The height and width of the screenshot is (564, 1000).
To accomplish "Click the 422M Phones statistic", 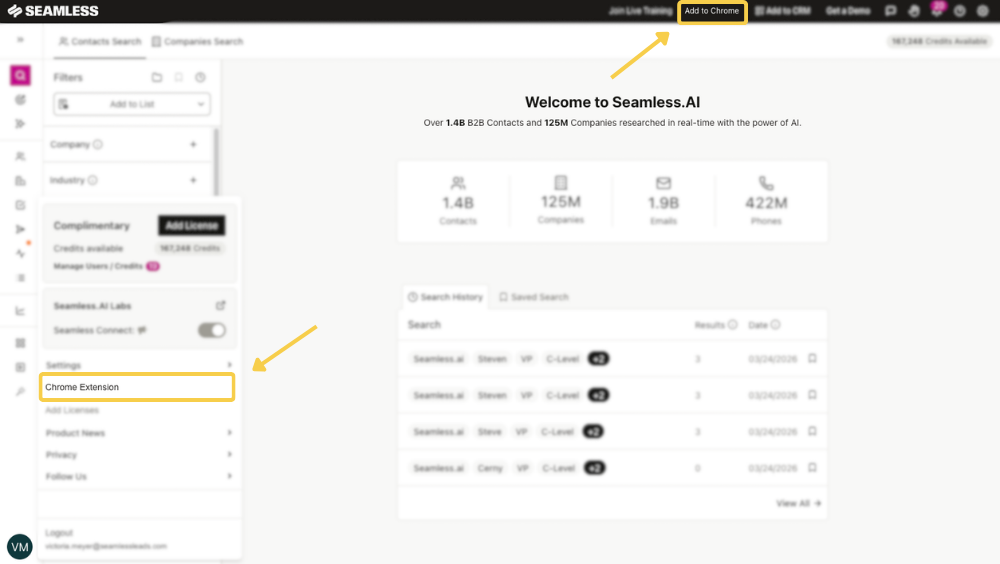I will tap(766, 202).
